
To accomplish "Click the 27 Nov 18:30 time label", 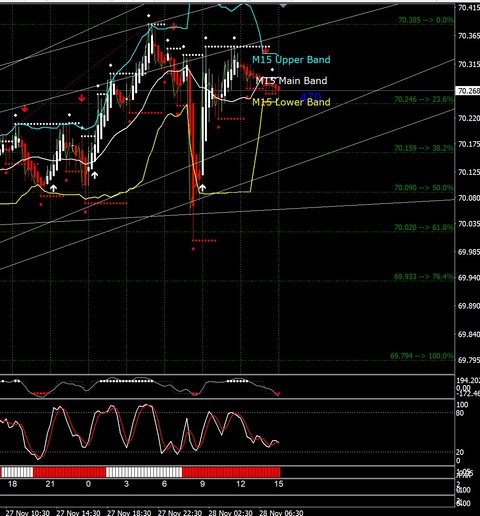I will pyautogui.click(x=129, y=512).
